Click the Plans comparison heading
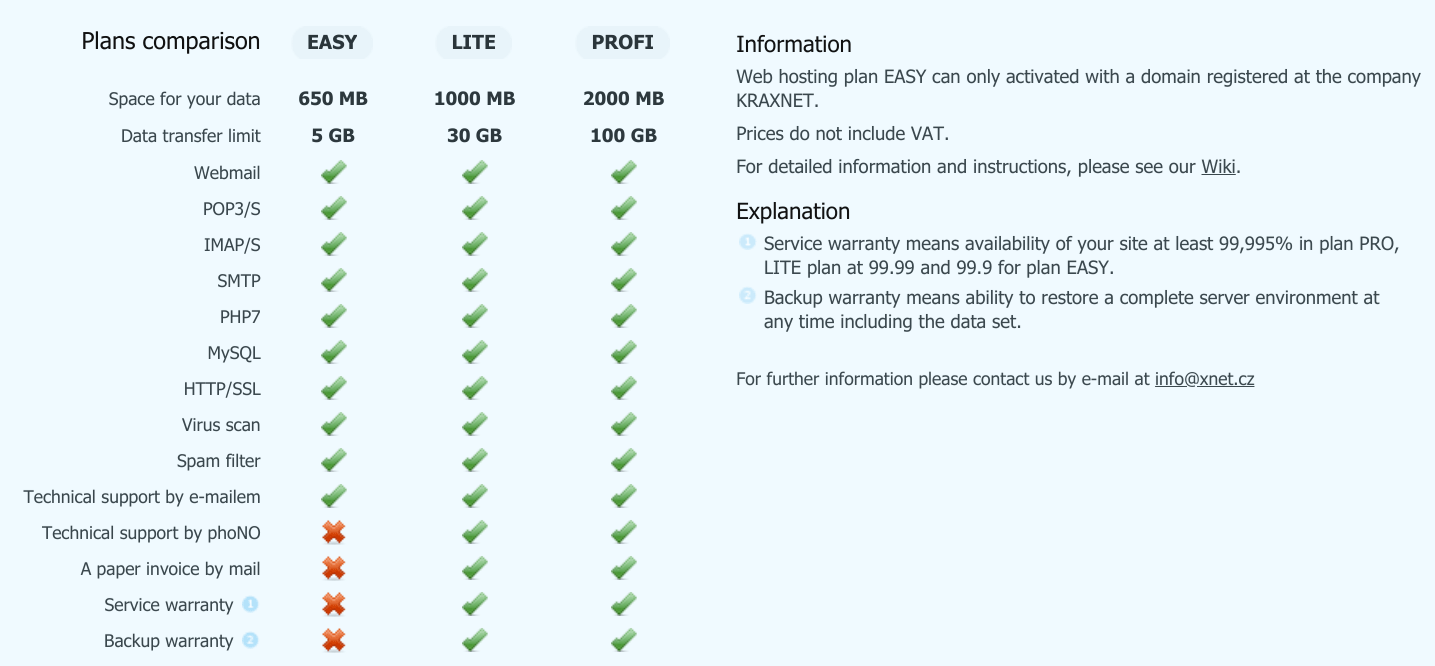The height and width of the screenshot is (666, 1435). coord(171,41)
